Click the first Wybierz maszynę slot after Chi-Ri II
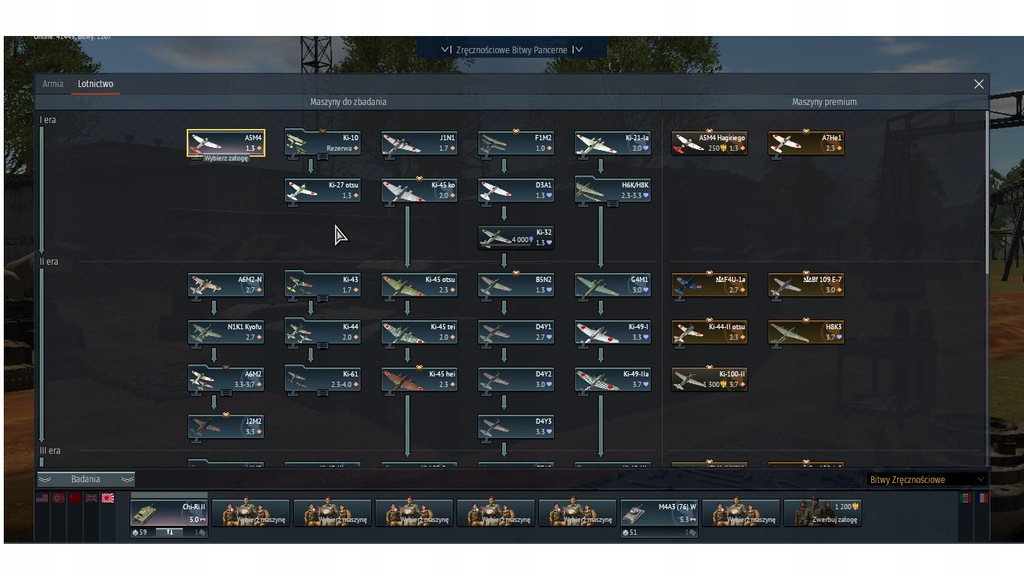The width and height of the screenshot is (1024, 576). (251, 513)
